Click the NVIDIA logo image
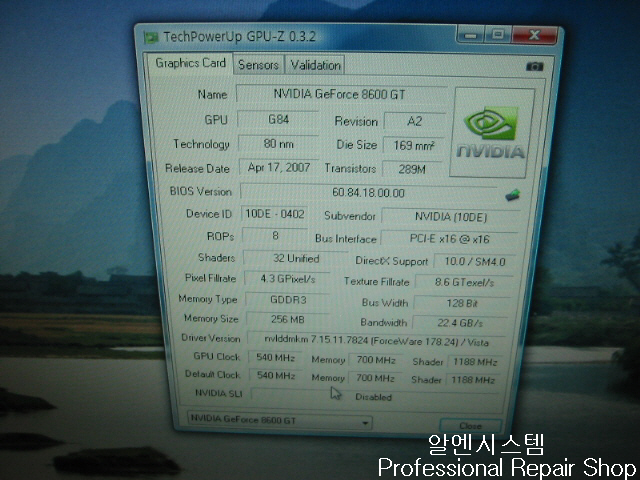 [492, 133]
